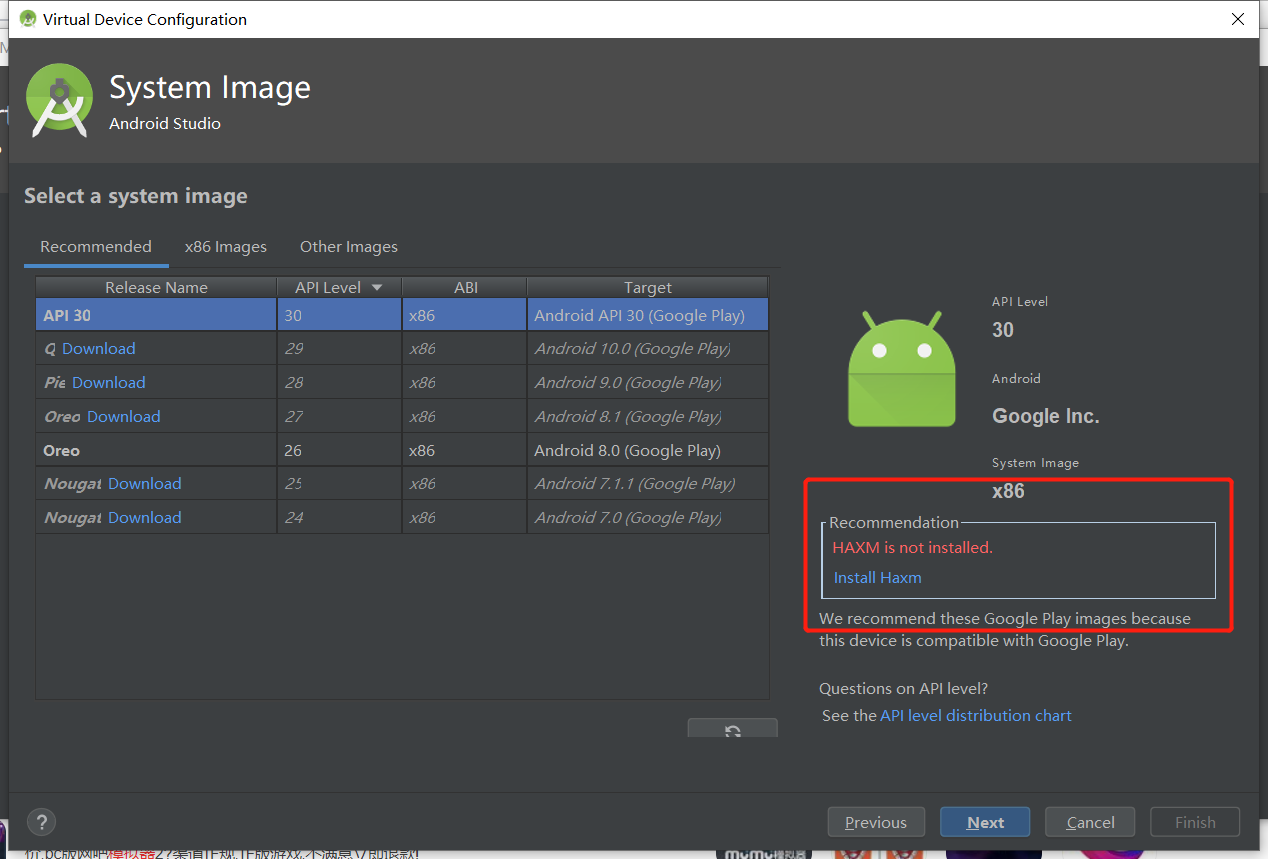Click the Target column header
1268x859 pixels.
(648, 287)
